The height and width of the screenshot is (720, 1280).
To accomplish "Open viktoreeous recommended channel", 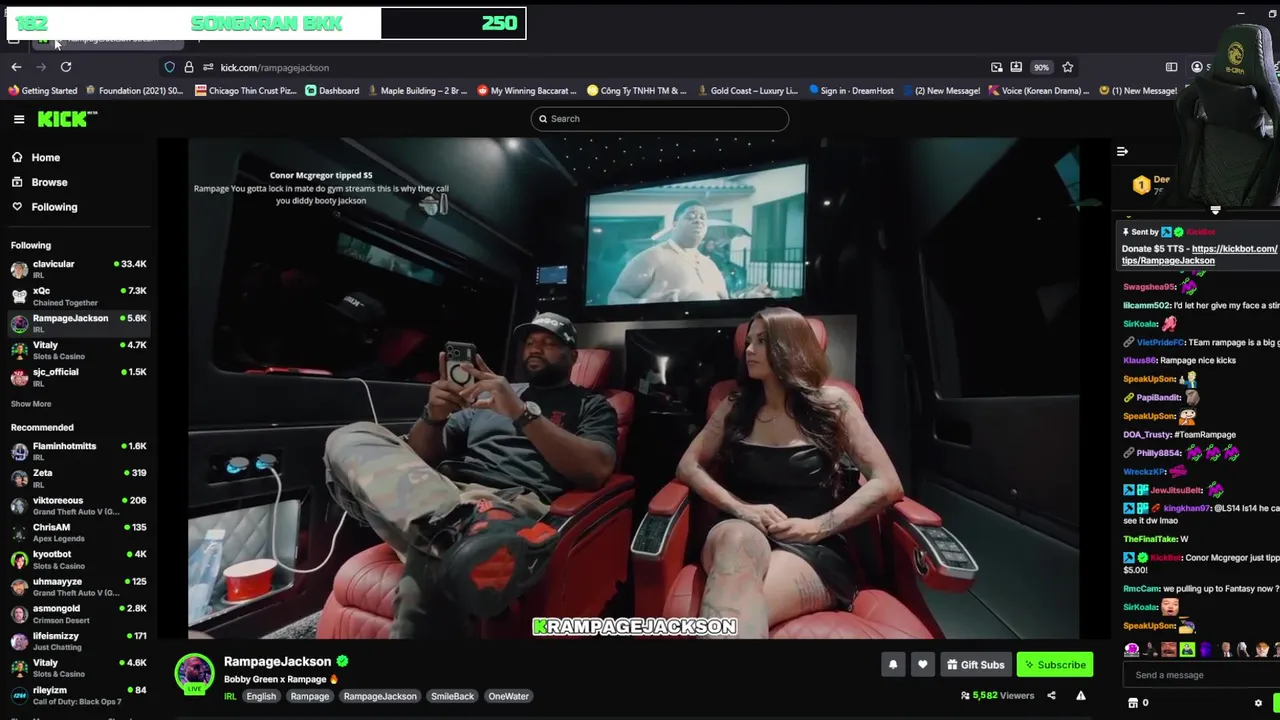I will point(78,505).
